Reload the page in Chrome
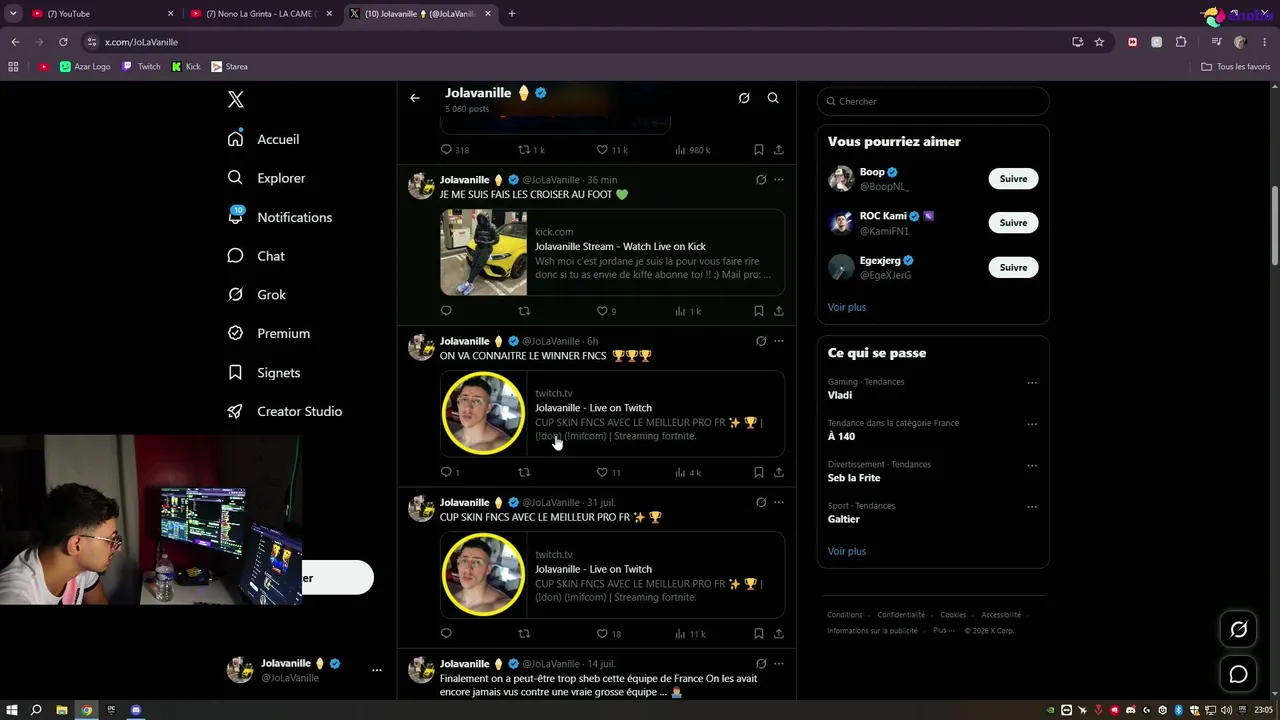The image size is (1280, 720). [x=63, y=42]
